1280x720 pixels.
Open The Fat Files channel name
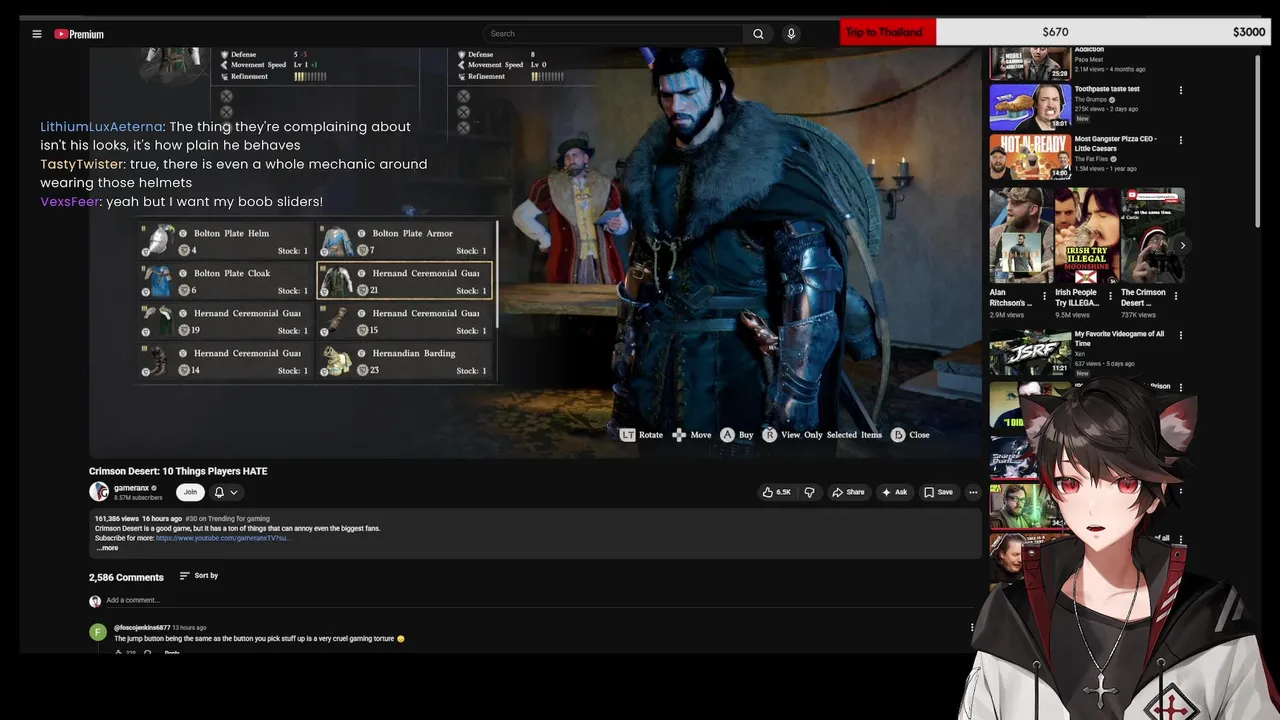[1090, 159]
